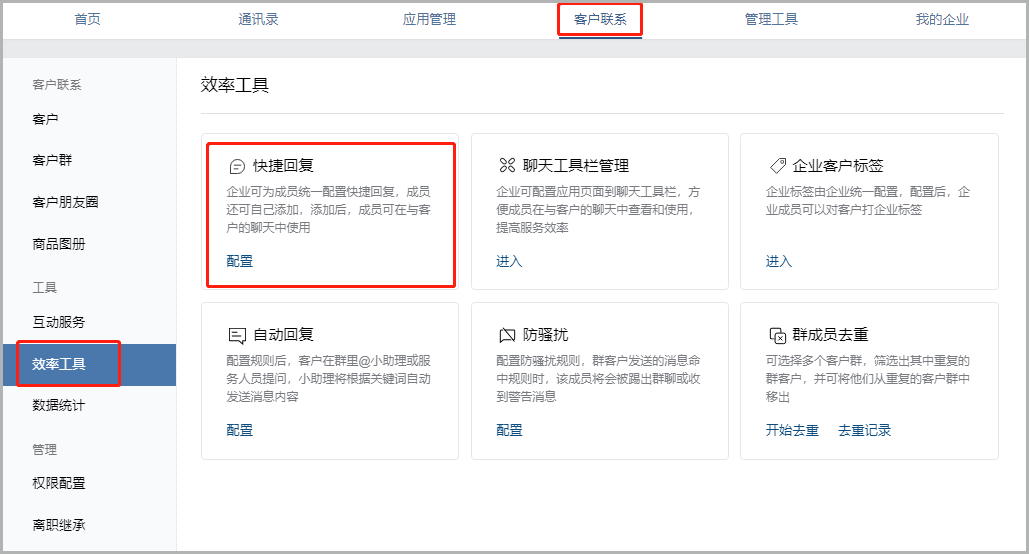Click the 工具 sidebar section label
Viewport: 1029px width, 554px height.
click(45, 288)
